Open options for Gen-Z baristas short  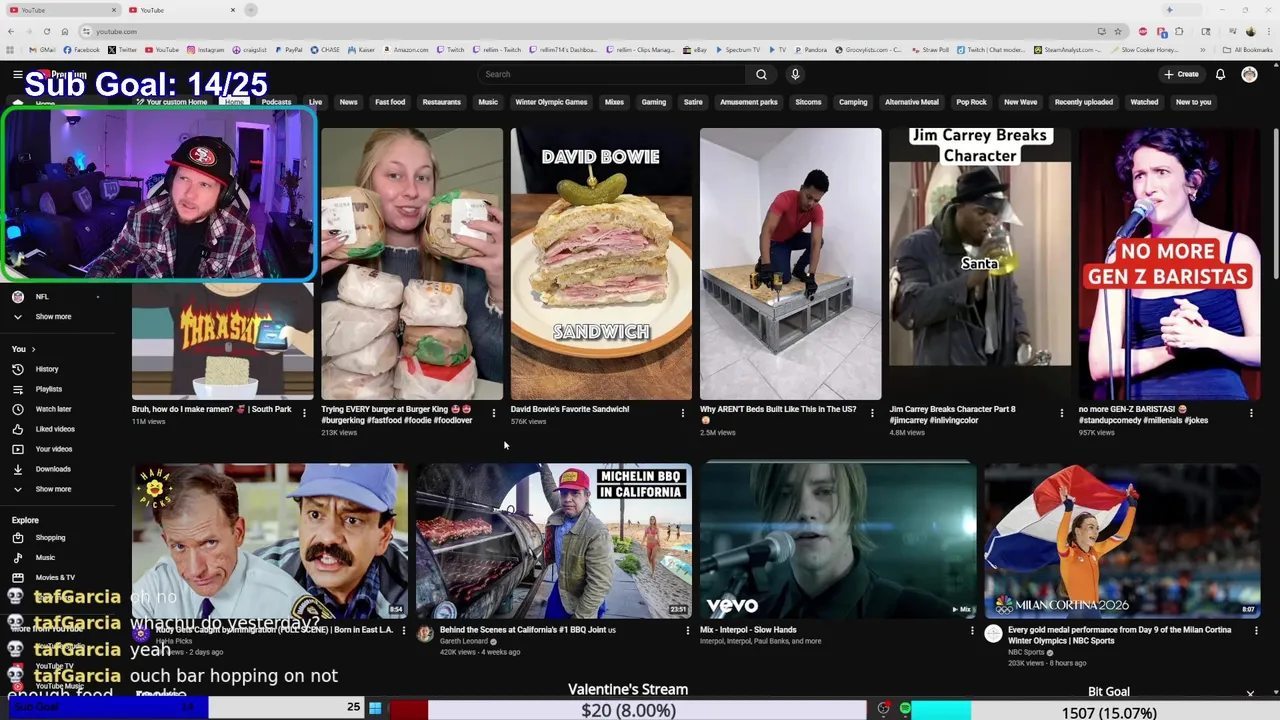coord(1251,413)
